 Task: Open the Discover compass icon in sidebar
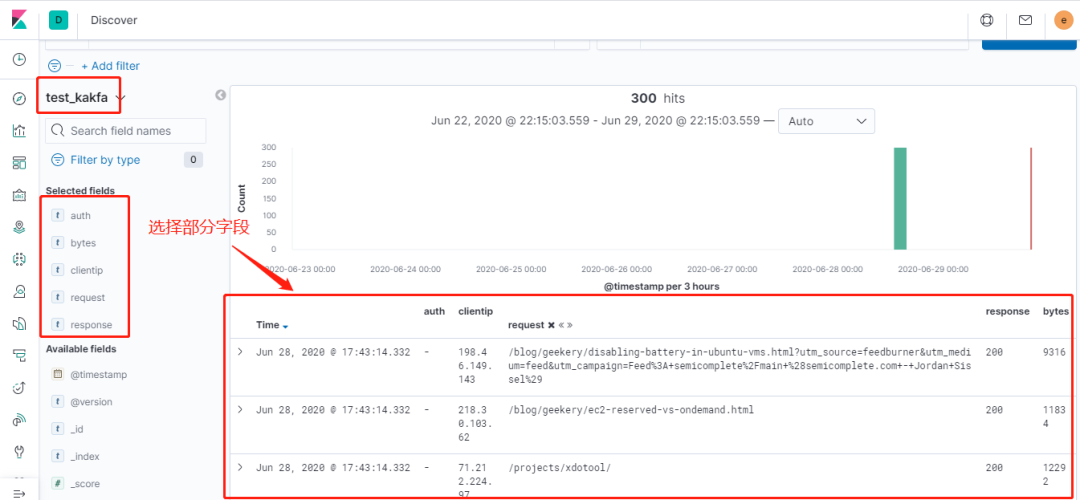coord(19,98)
